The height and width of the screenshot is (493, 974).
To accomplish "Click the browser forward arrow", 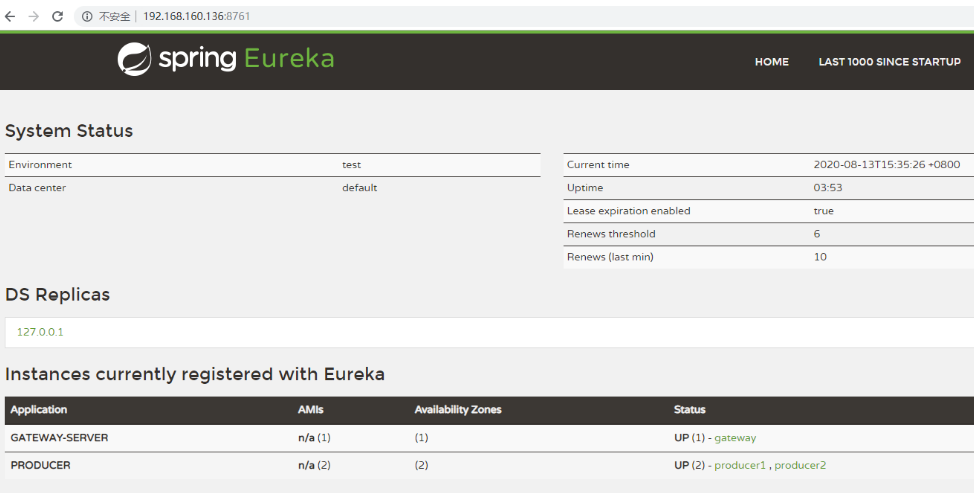I will (x=34, y=16).
